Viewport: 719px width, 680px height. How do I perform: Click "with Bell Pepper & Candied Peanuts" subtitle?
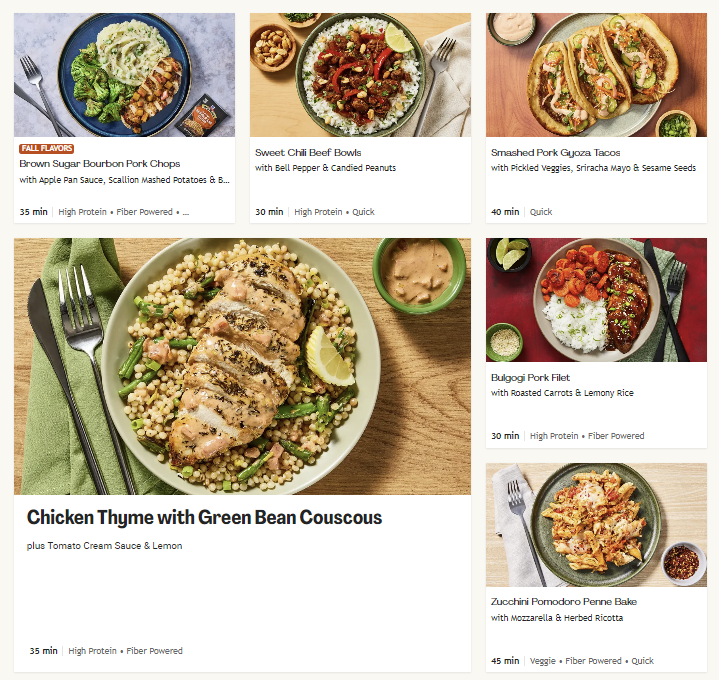325,168
